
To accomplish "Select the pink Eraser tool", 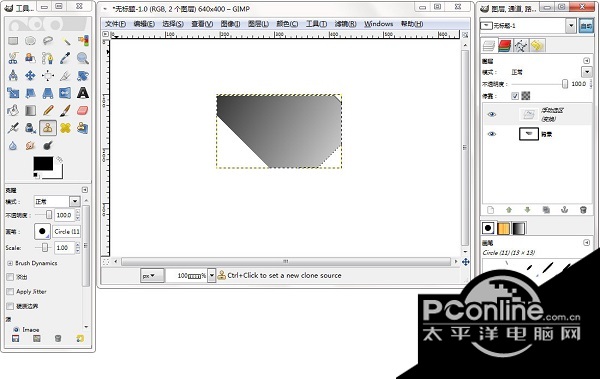I will coord(83,111).
